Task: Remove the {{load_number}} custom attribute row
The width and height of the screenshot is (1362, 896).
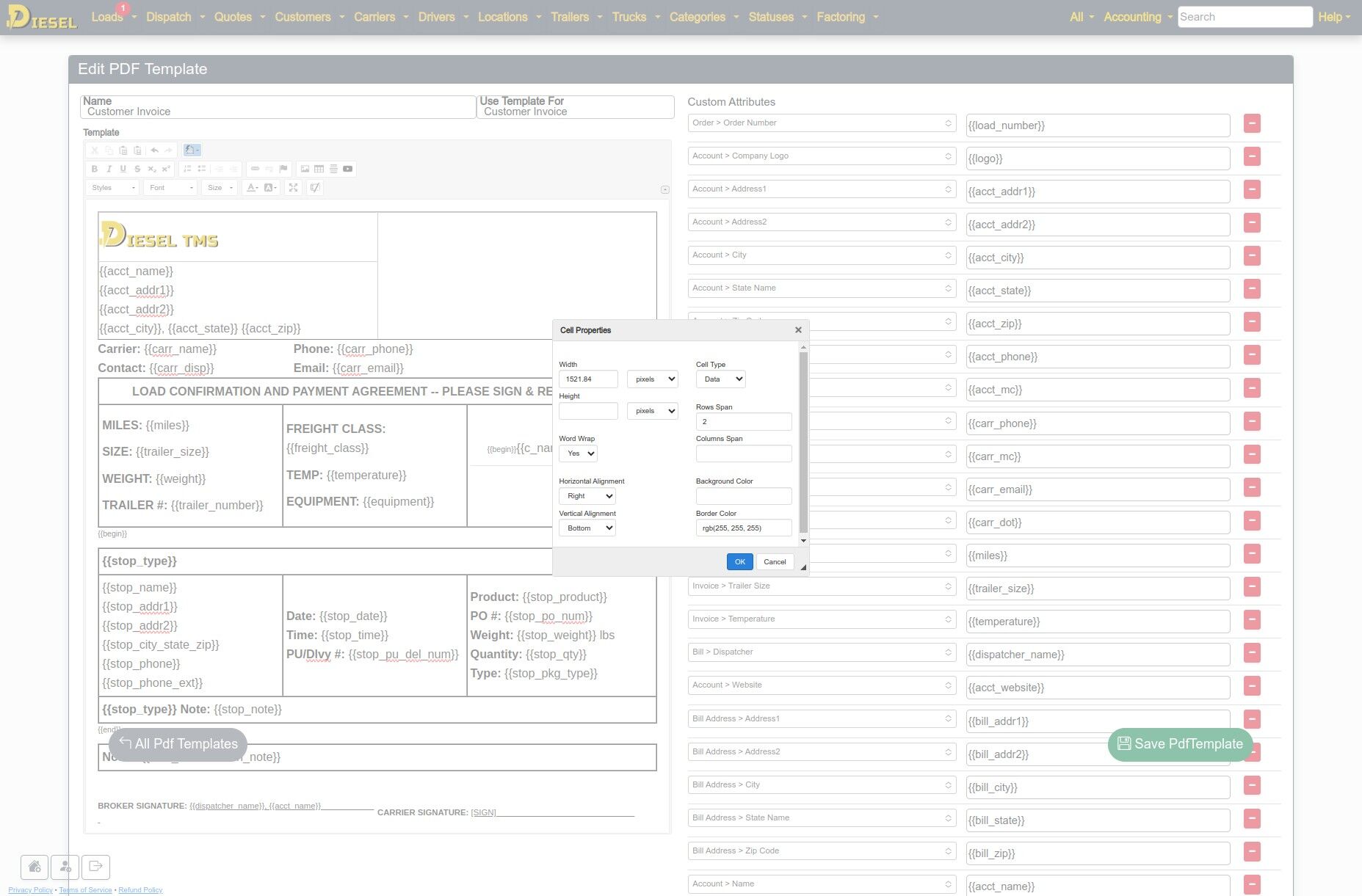Action: pyautogui.click(x=1252, y=123)
